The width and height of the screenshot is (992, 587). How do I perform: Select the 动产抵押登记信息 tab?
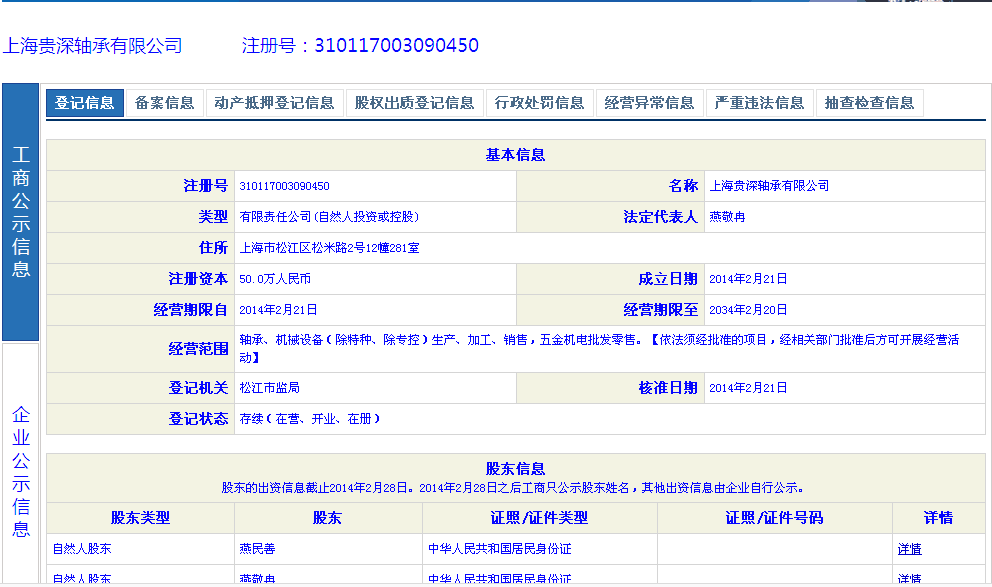pyautogui.click(x=274, y=103)
